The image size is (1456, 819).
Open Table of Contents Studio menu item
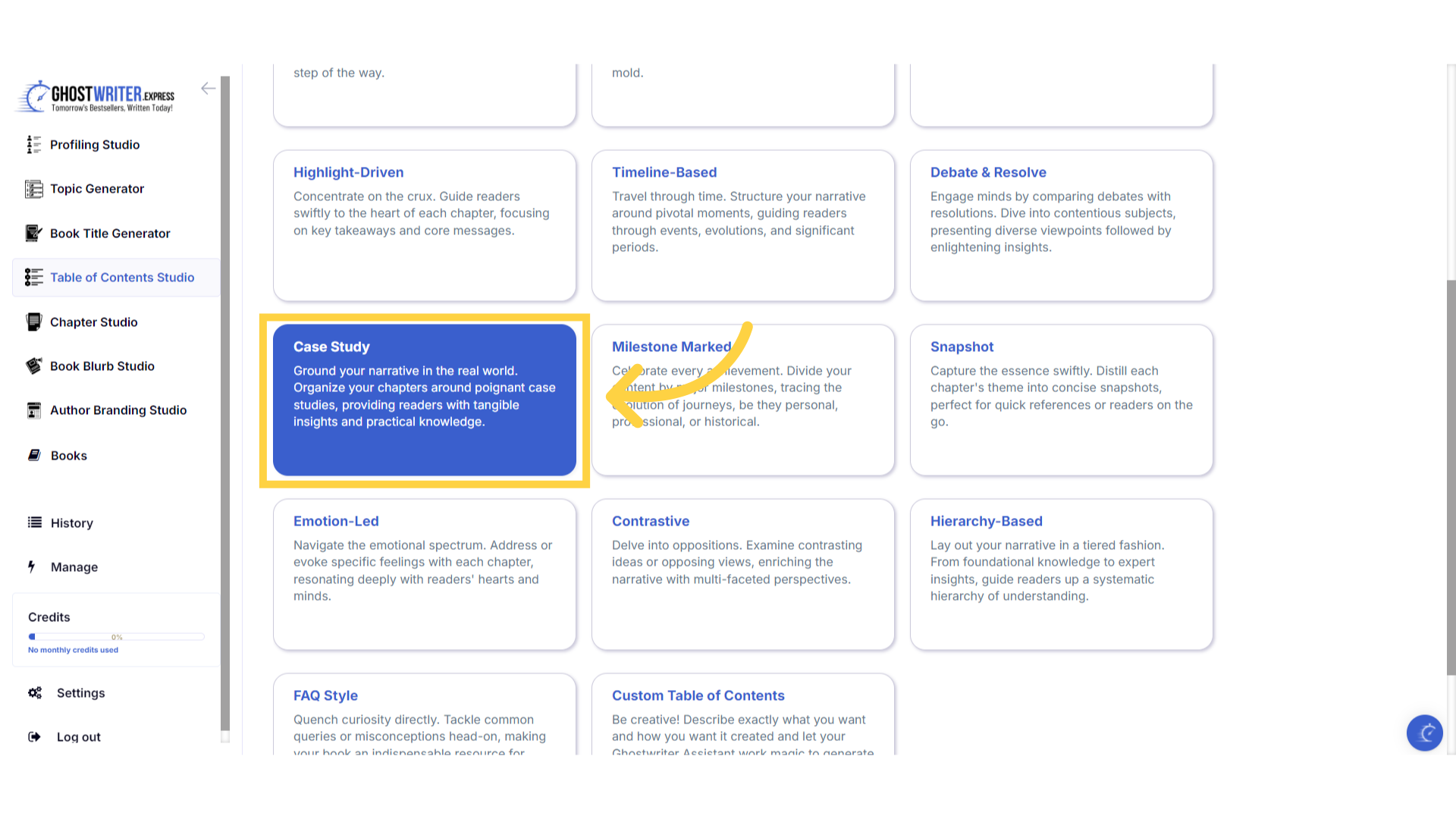pos(121,278)
